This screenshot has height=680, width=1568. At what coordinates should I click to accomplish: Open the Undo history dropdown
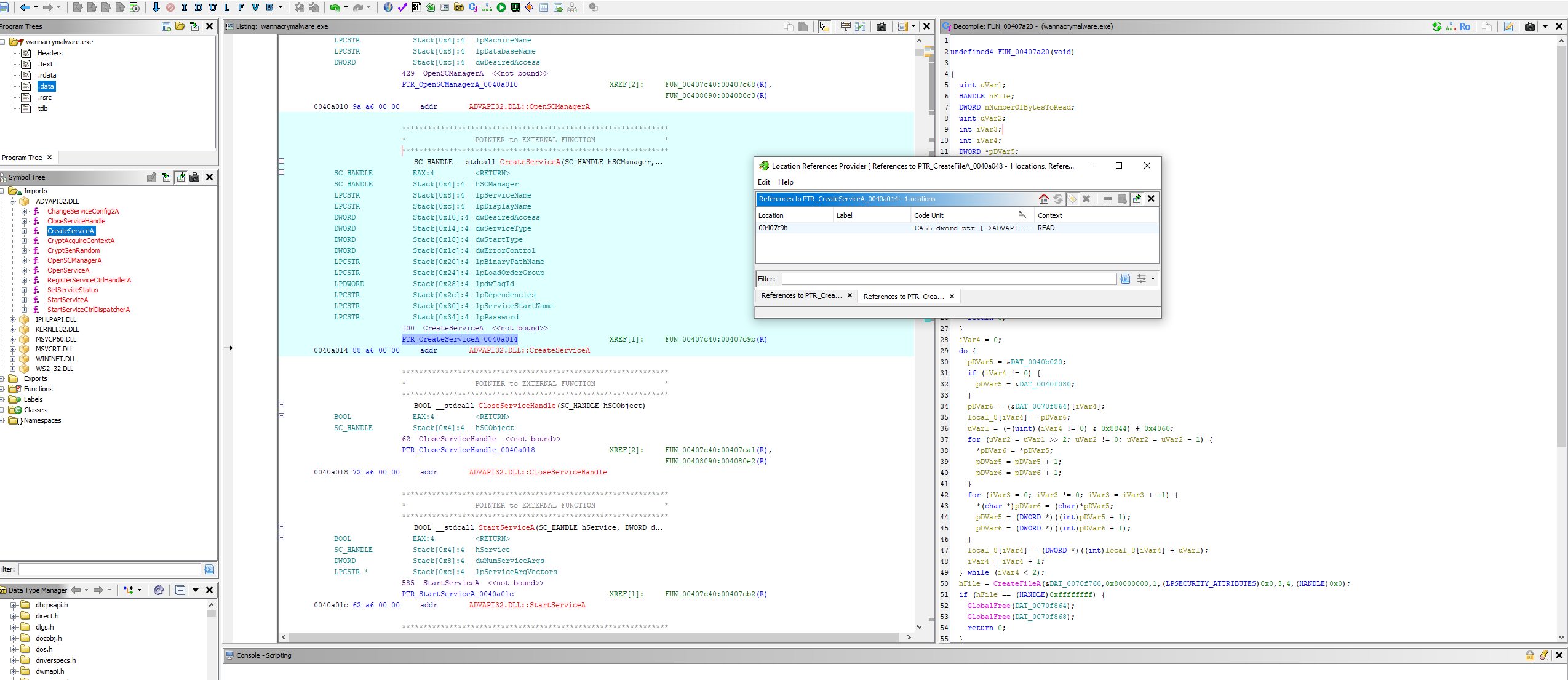tap(346, 7)
